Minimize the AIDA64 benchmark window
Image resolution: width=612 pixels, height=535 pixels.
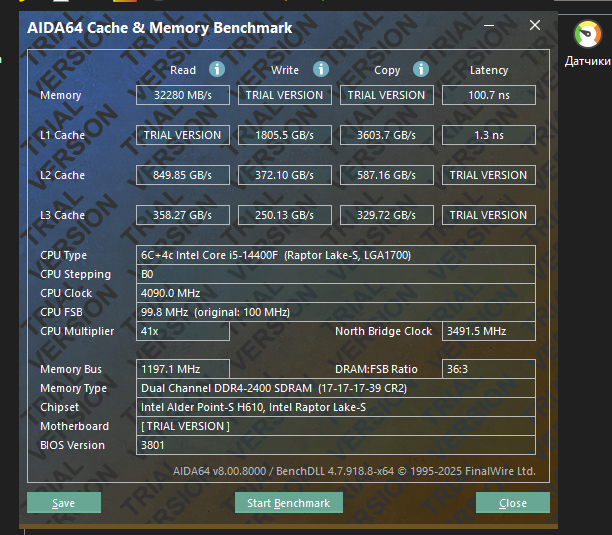point(489,28)
